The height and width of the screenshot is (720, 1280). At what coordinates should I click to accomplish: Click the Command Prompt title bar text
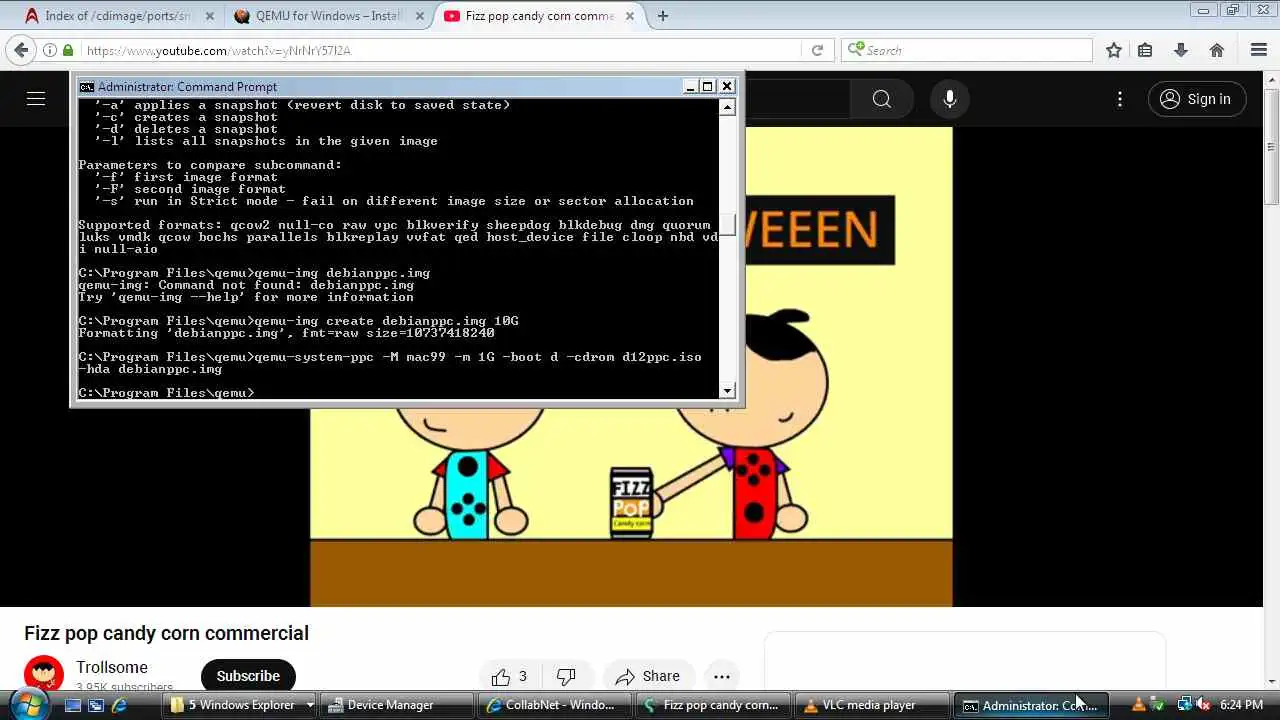(187, 87)
